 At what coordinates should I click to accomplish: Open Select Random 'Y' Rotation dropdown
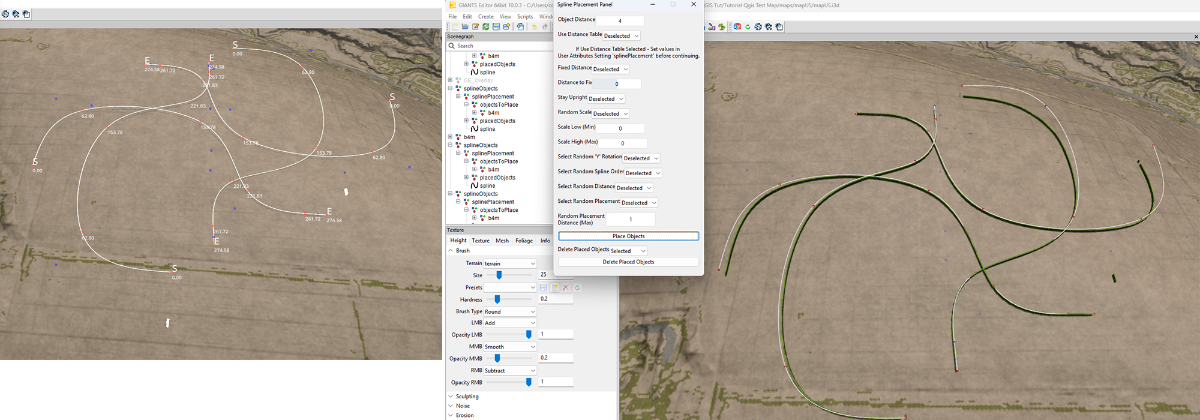pyautogui.click(x=642, y=158)
